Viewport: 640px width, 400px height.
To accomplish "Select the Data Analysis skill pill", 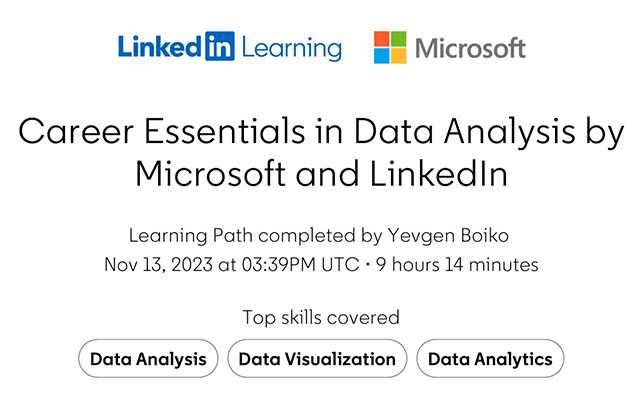I will 148,359.
